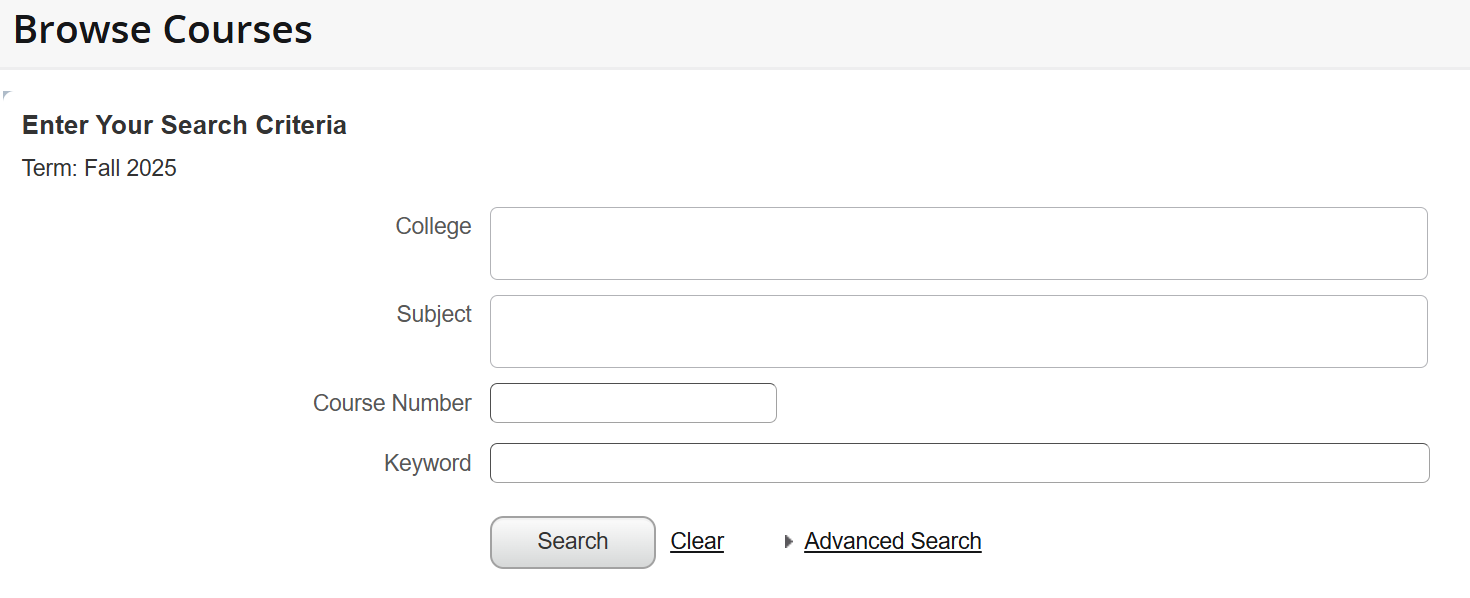Viewport: 1470px width, 598px height.
Task: Click the Browse Courses page heading
Action: point(164,29)
